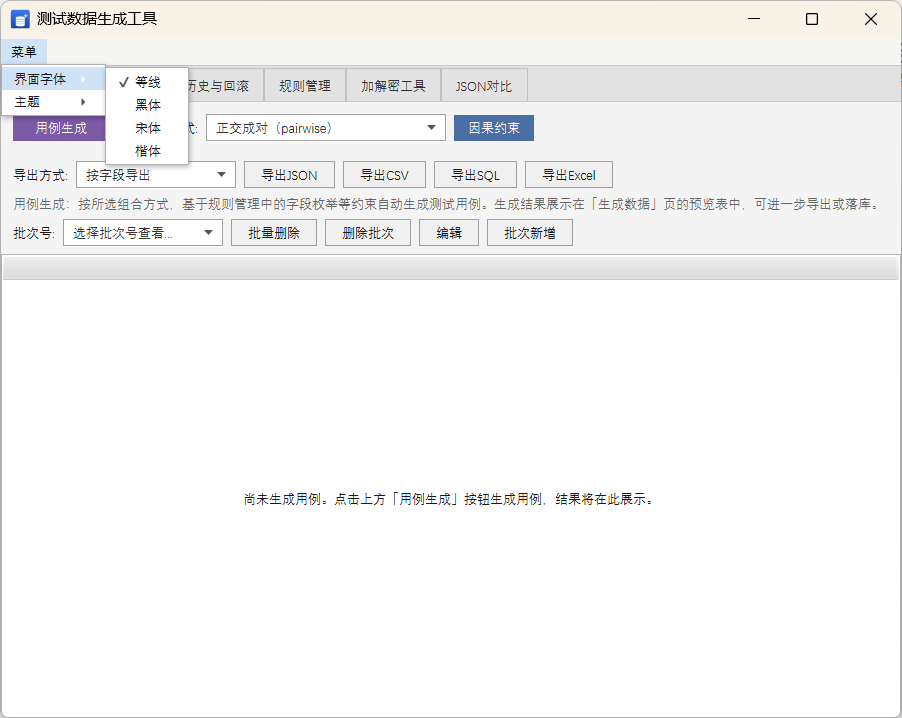Click the 批次新增 button
The width and height of the screenshot is (902, 718).
click(530, 233)
